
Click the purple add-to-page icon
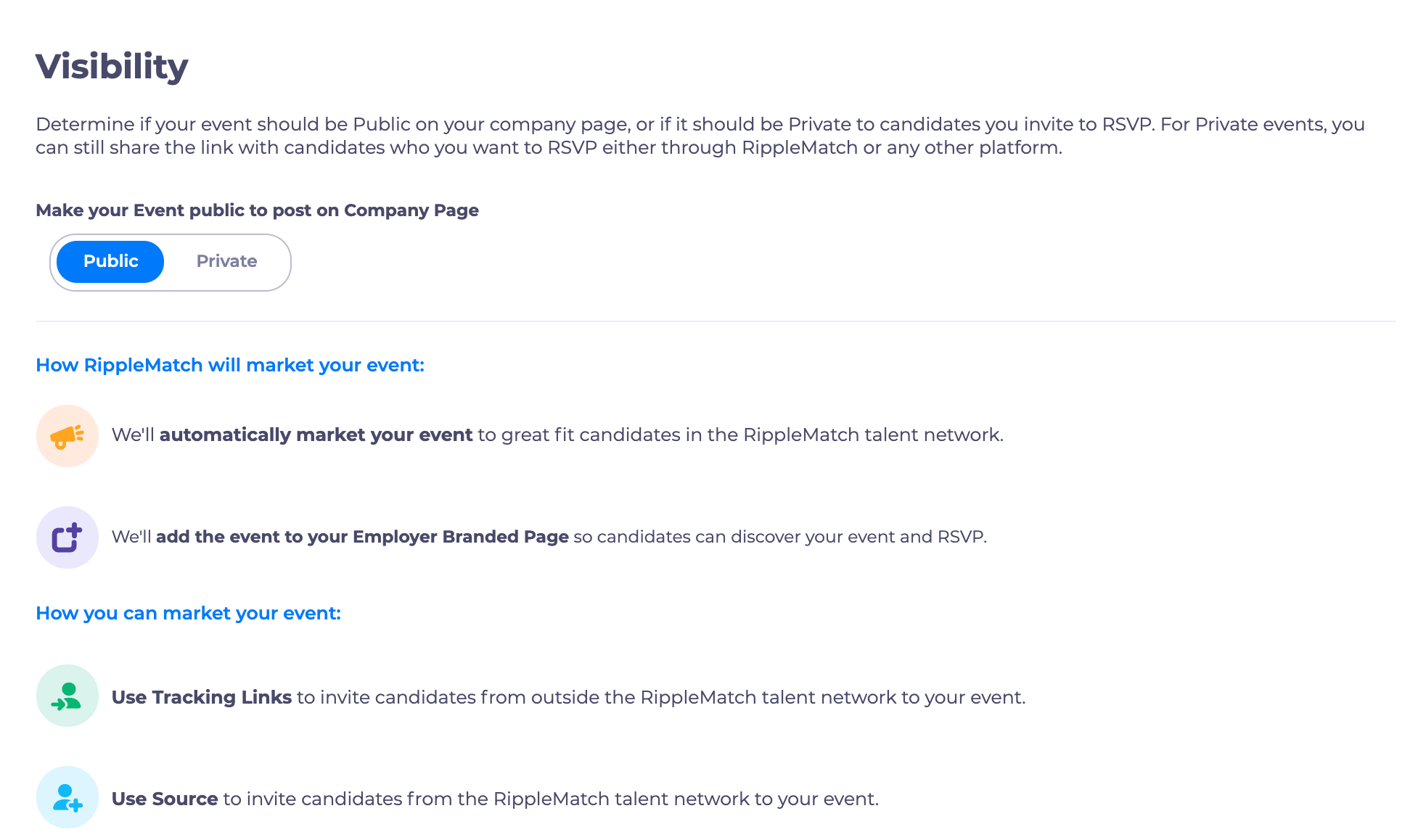click(67, 538)
